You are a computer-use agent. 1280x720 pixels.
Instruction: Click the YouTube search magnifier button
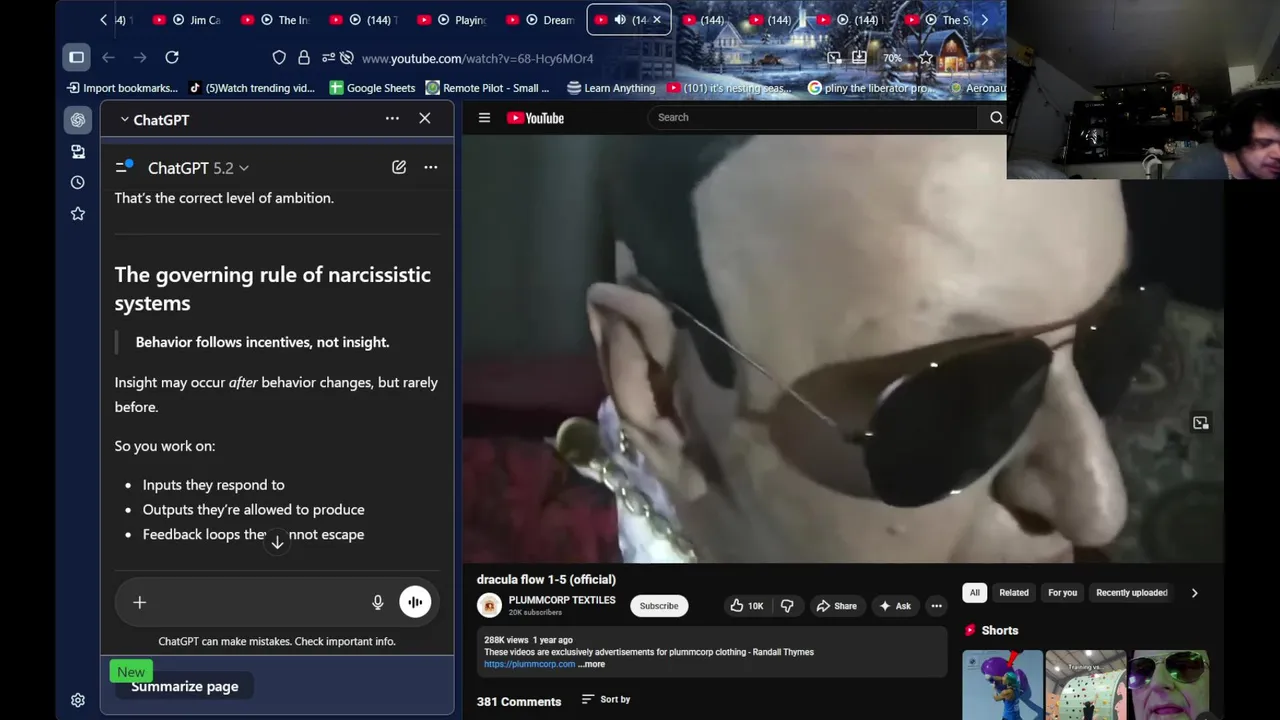click(x=996, y=118)
